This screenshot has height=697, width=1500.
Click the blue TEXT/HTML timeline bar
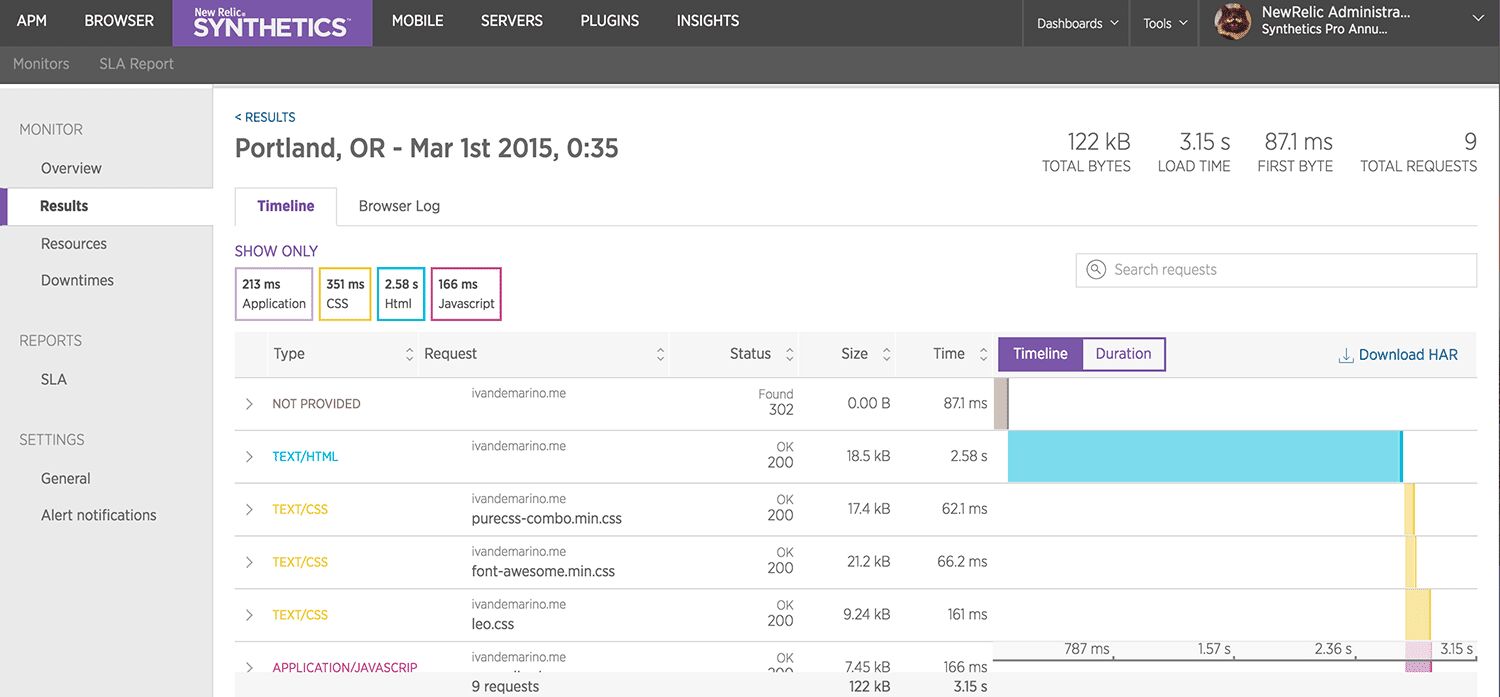coord(1205,457)
